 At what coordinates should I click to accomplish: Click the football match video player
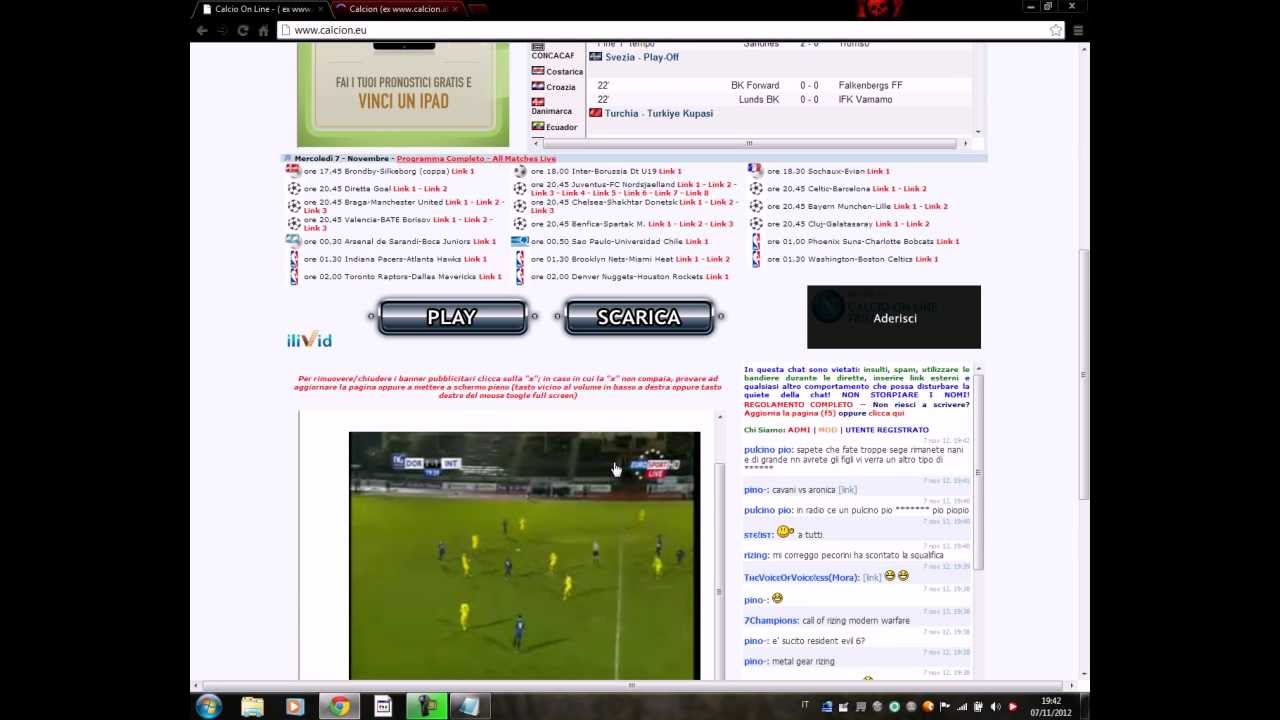click(524, 556)
